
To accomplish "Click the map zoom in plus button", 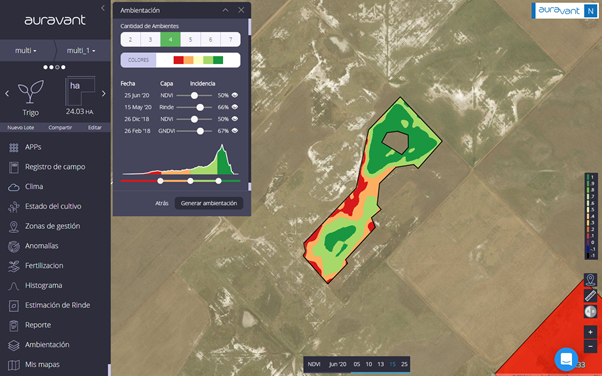I will click(590, 332).
